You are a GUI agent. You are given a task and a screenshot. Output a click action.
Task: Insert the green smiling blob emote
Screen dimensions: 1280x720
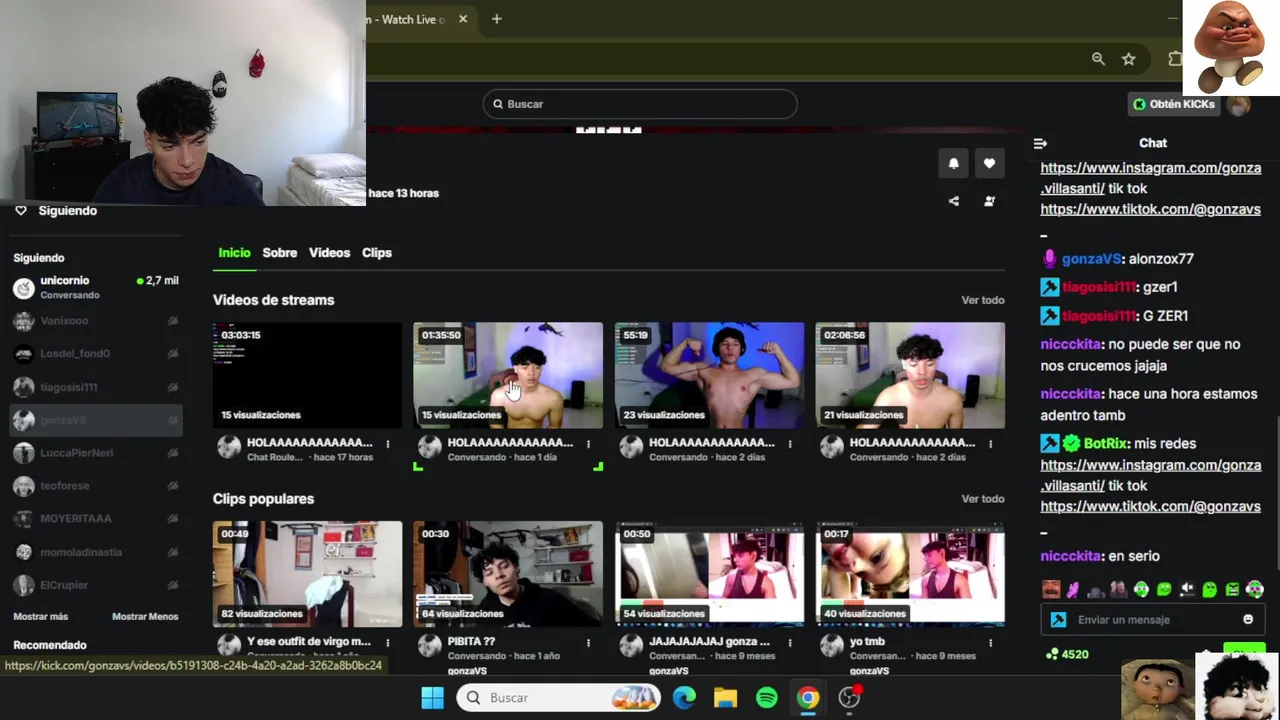(x=1164, y=590)
